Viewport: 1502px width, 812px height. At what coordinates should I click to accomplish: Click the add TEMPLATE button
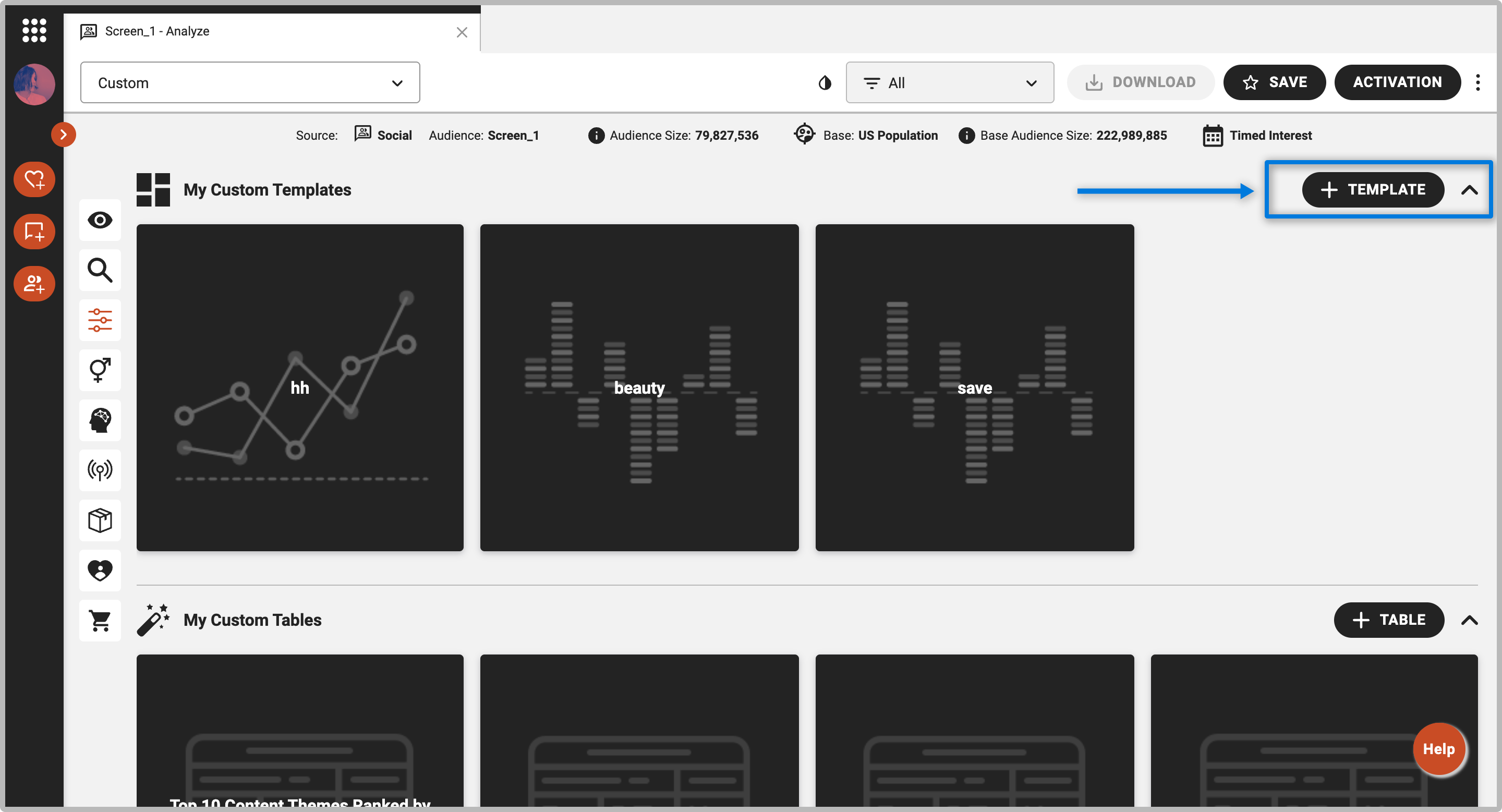[x=1373, y=190]
